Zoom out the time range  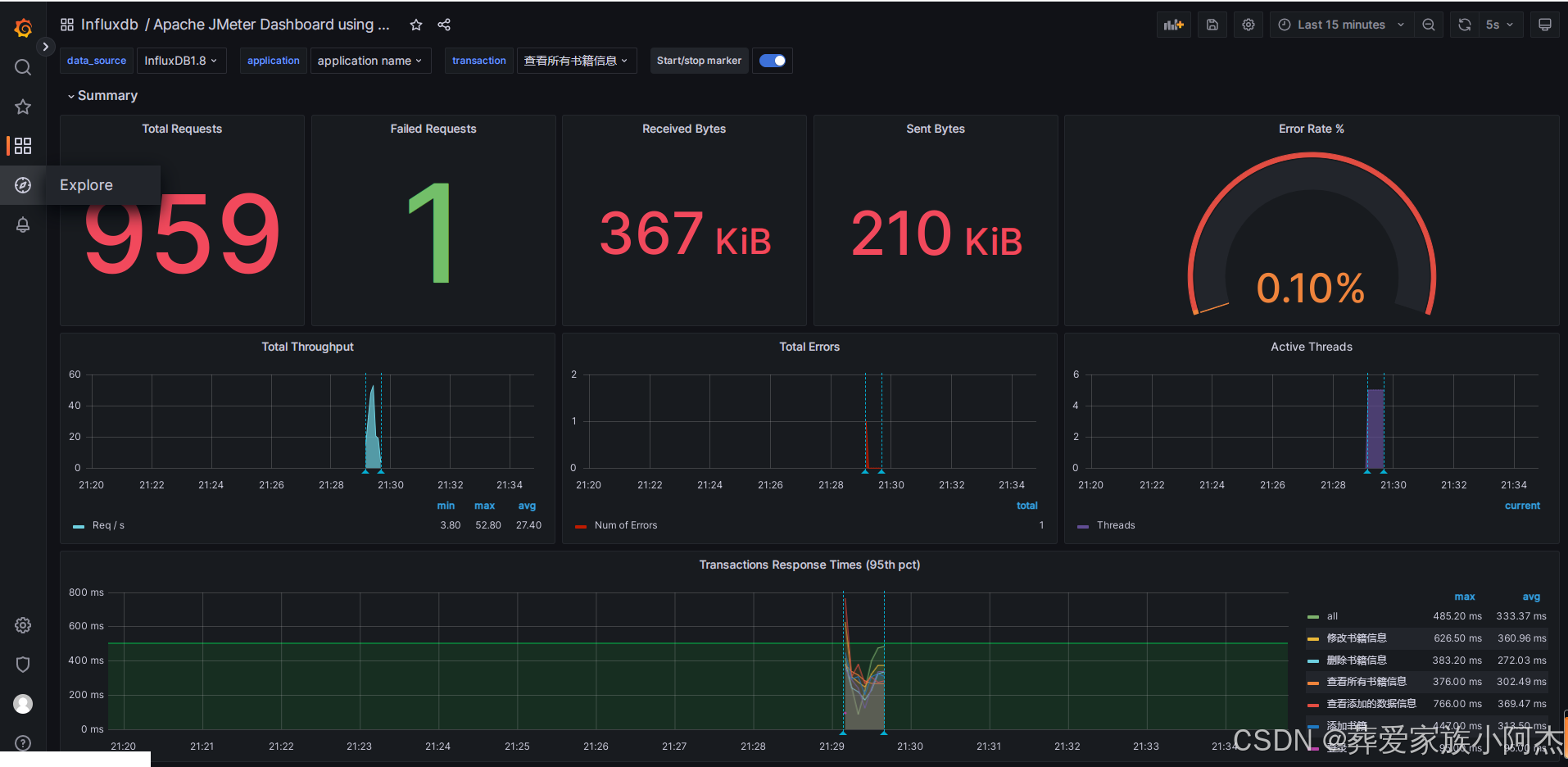click(x=1429, y=25)
